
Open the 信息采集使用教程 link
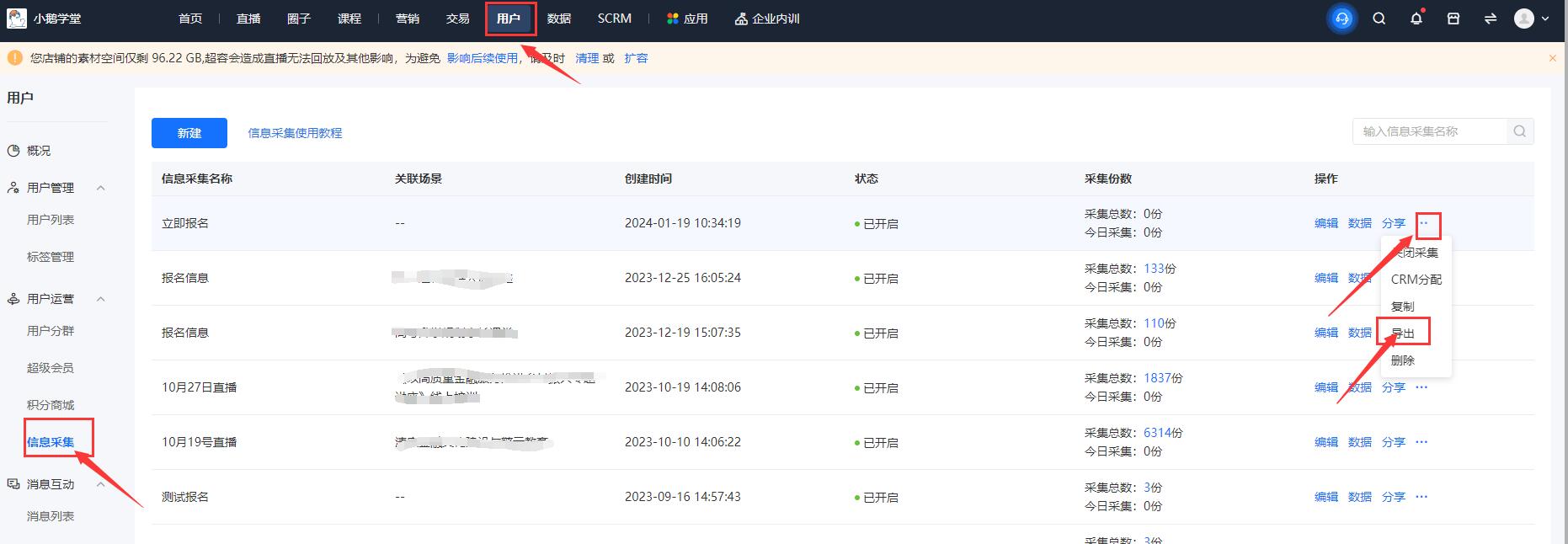(x=295, y=133)
